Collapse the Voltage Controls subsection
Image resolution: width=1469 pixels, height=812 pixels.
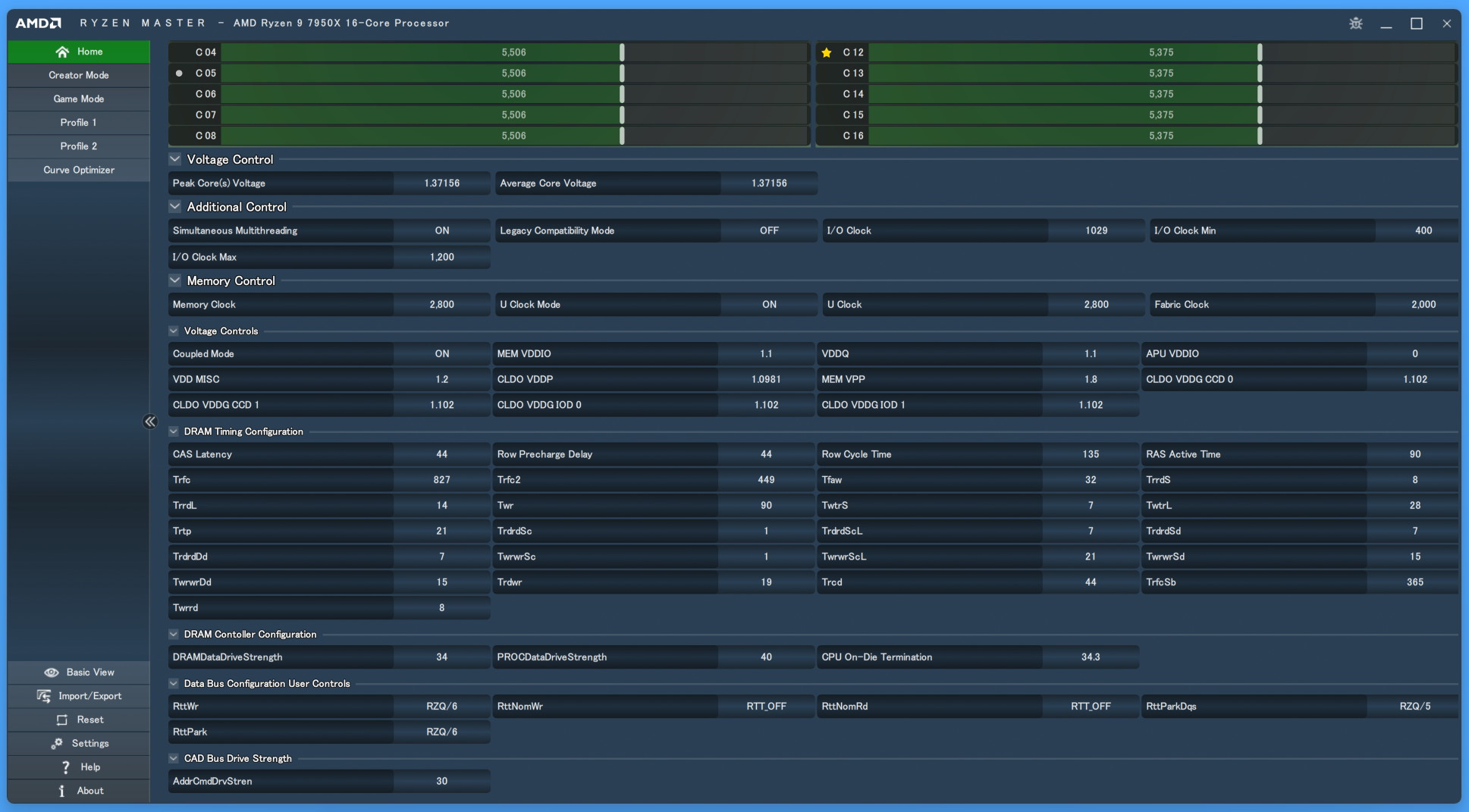click(x=174, y=331)
